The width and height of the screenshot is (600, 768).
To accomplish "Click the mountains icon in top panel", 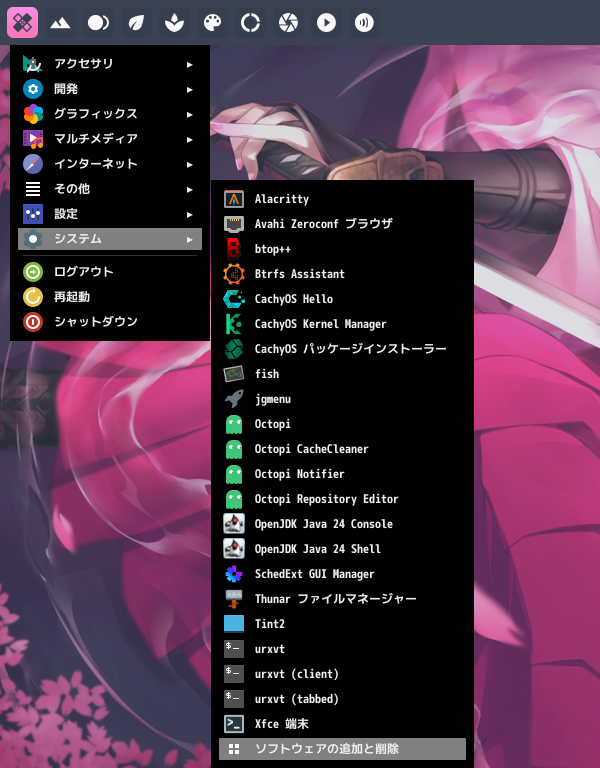I will tap(60, 23).
